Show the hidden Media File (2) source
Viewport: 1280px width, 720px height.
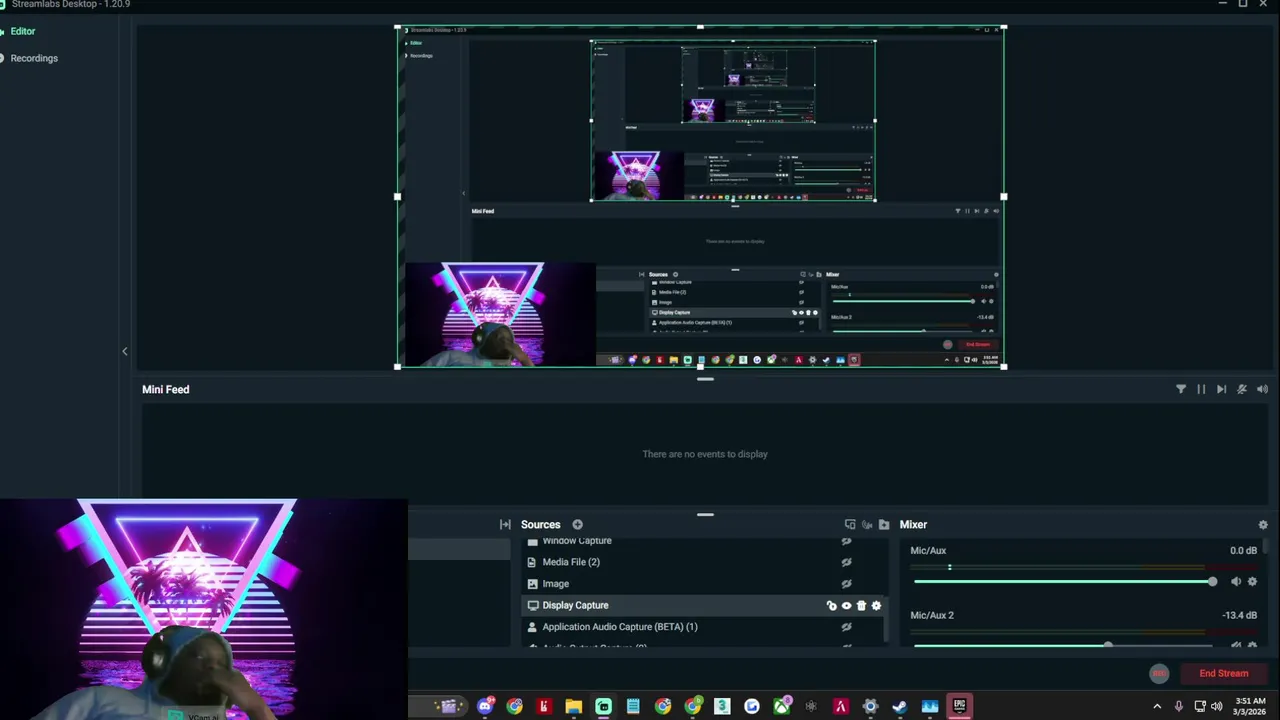[846, 562]
